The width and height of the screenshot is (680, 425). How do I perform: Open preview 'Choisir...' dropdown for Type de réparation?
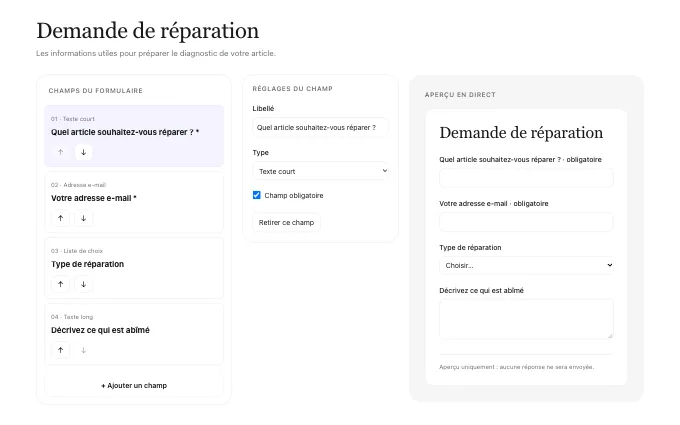[526, 265]
